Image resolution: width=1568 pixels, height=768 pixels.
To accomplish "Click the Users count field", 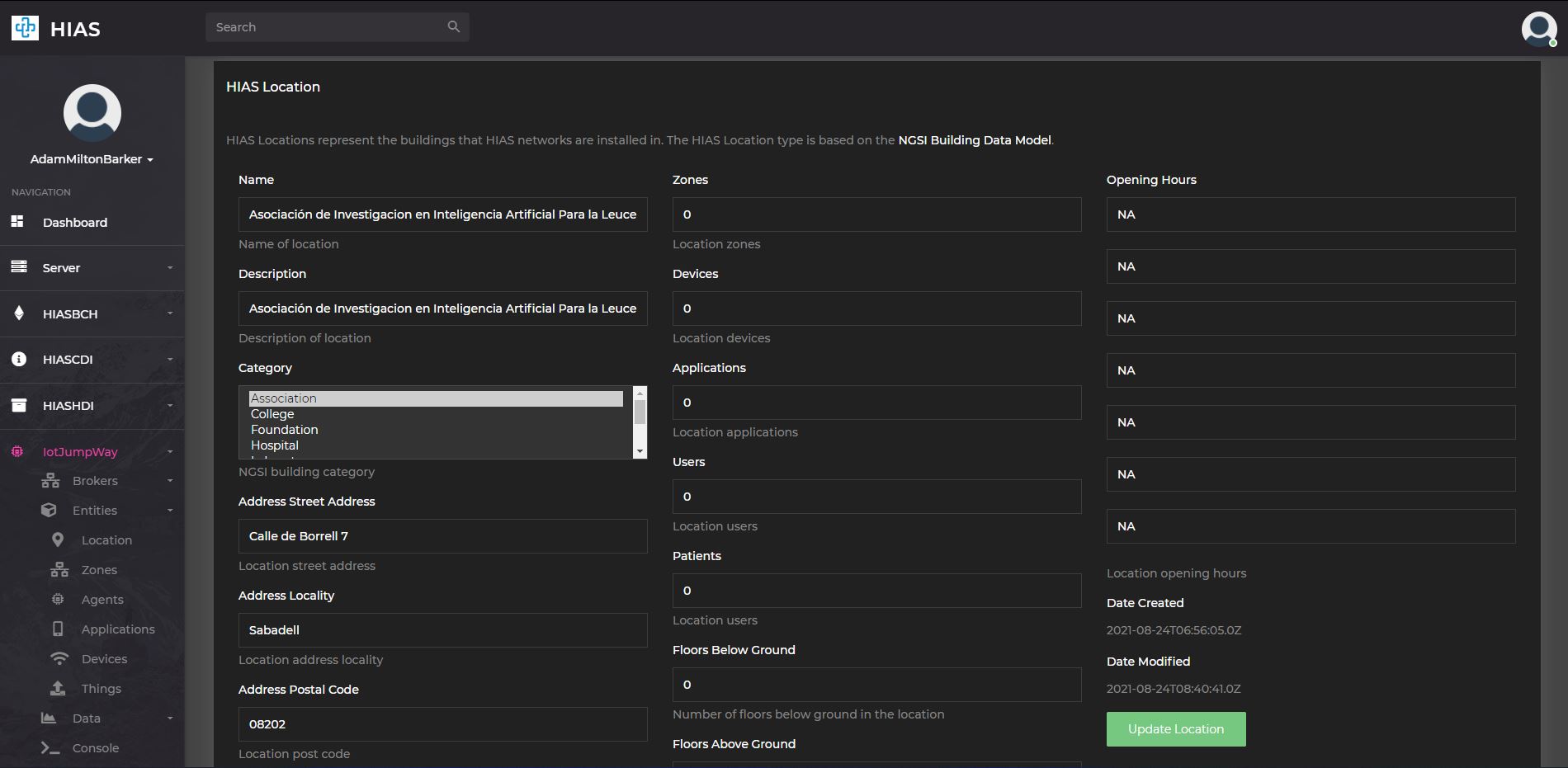I will 877,497.
